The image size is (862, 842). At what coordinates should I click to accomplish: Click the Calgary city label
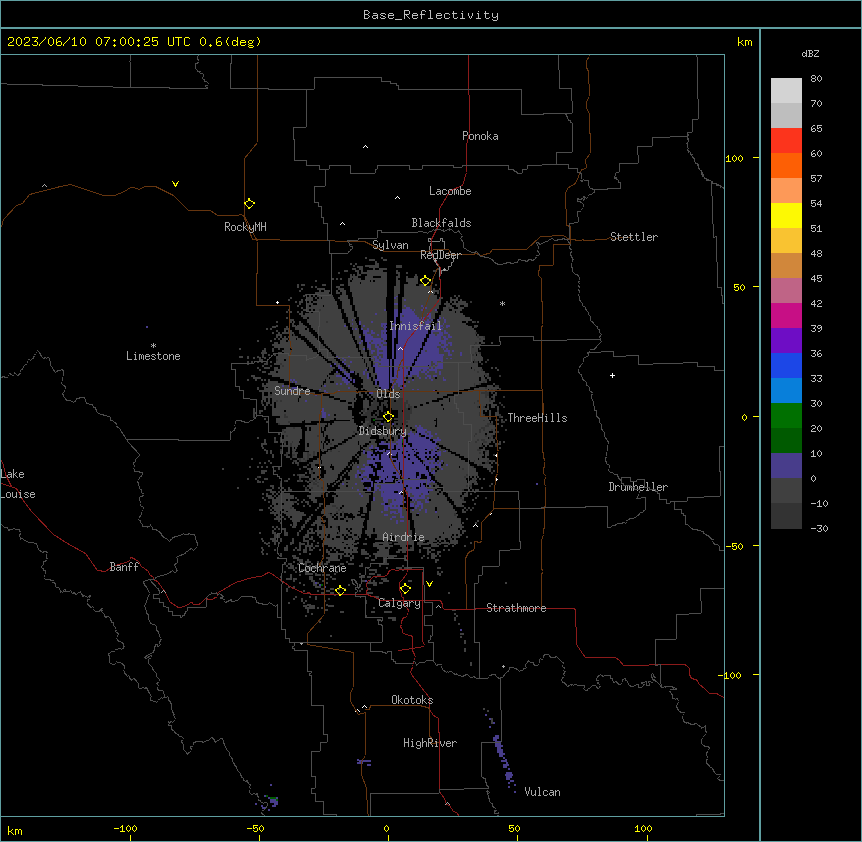tap(399, 603)
